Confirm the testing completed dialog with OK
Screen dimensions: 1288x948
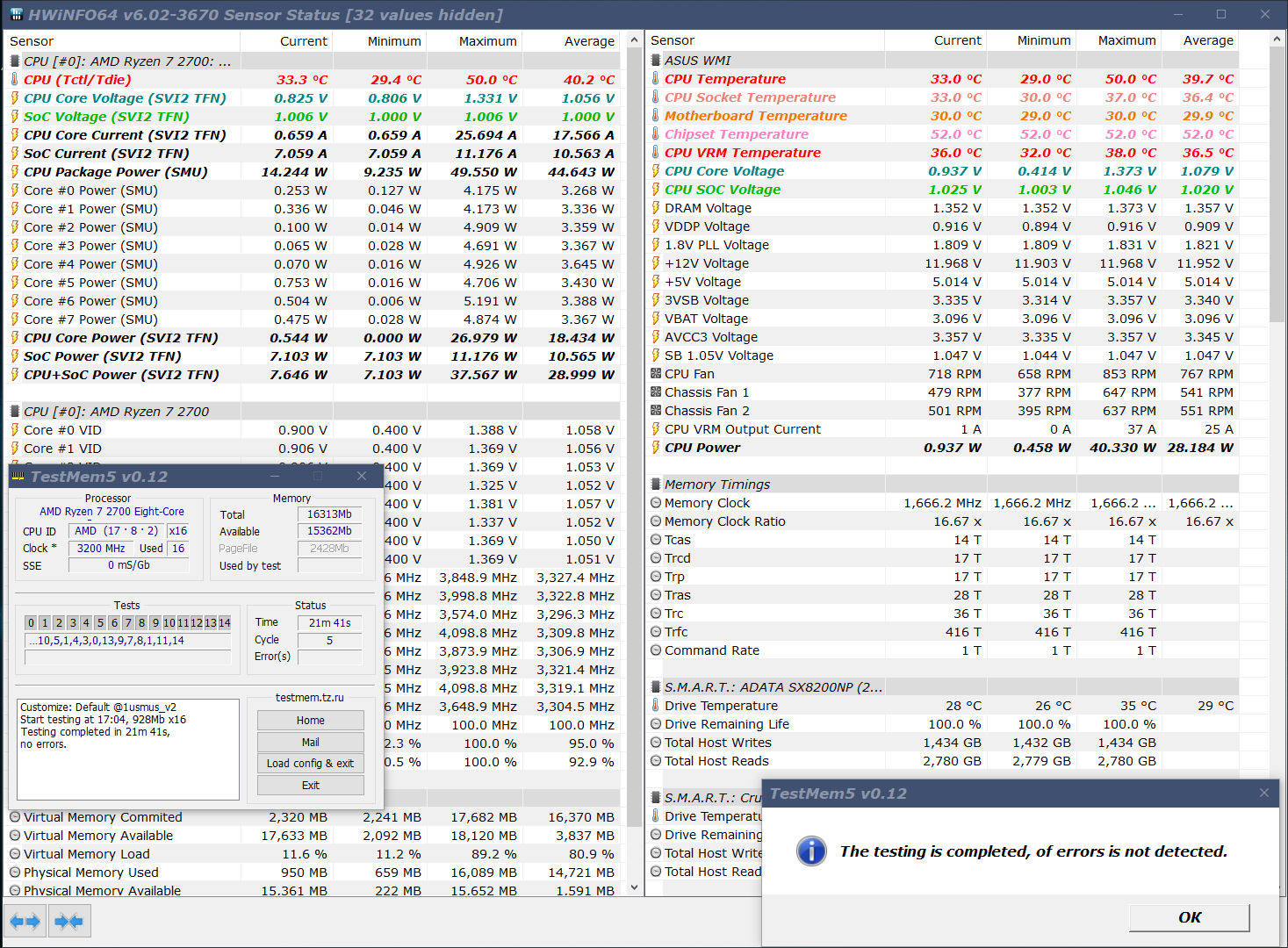tap(1190, 917)
